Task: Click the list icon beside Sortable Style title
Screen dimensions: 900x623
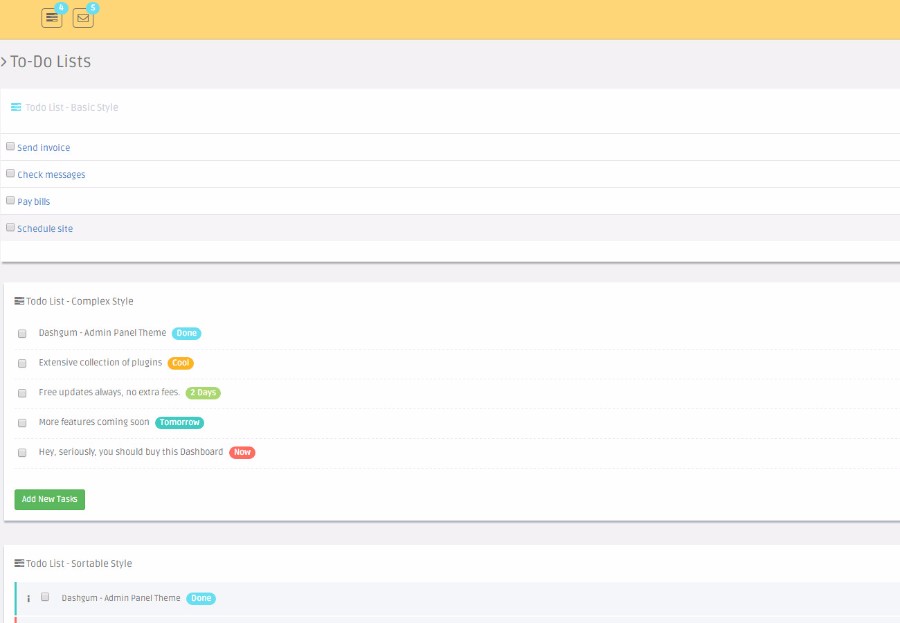Action: coord(19,563)
